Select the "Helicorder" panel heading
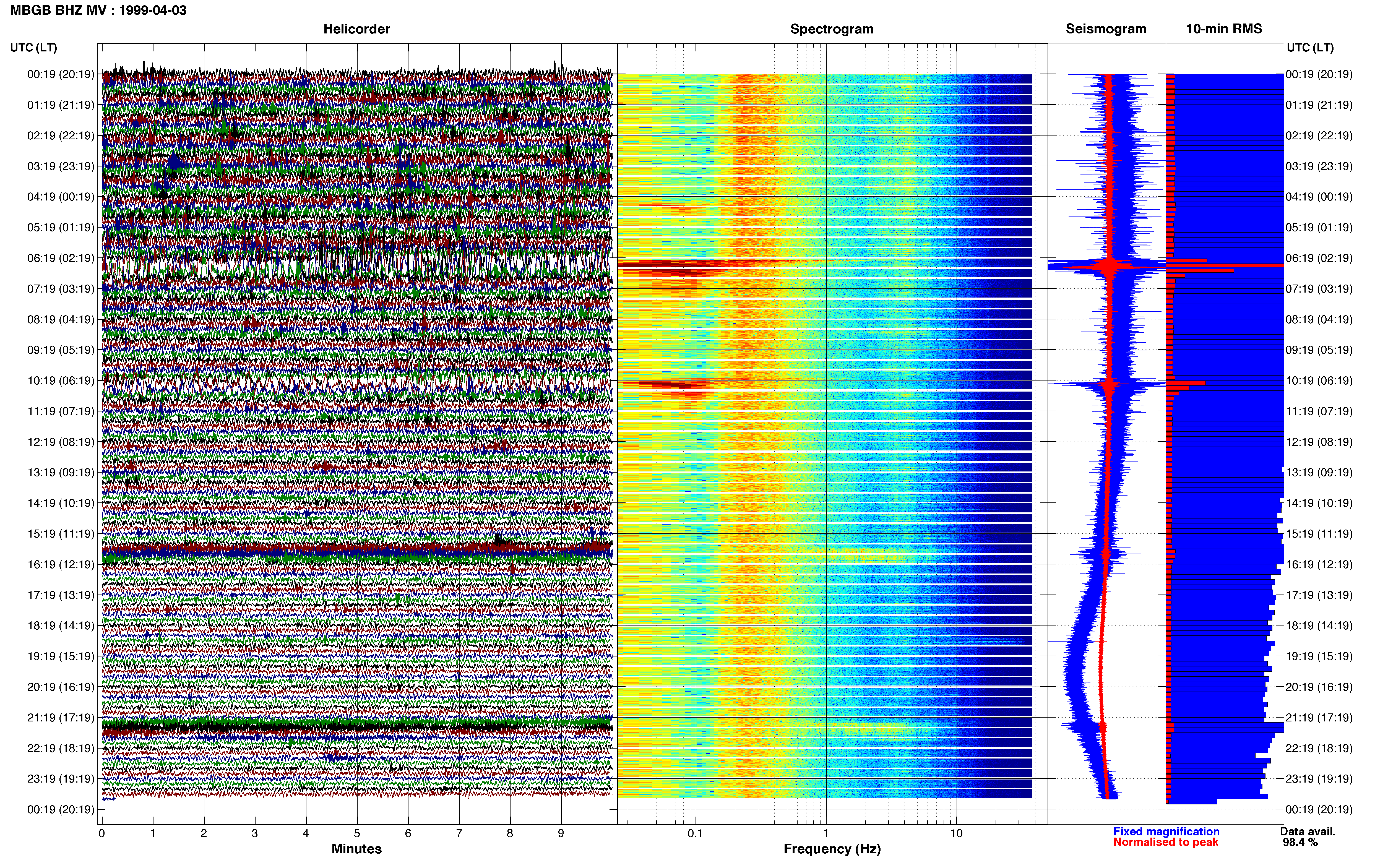 click(356, 29)
